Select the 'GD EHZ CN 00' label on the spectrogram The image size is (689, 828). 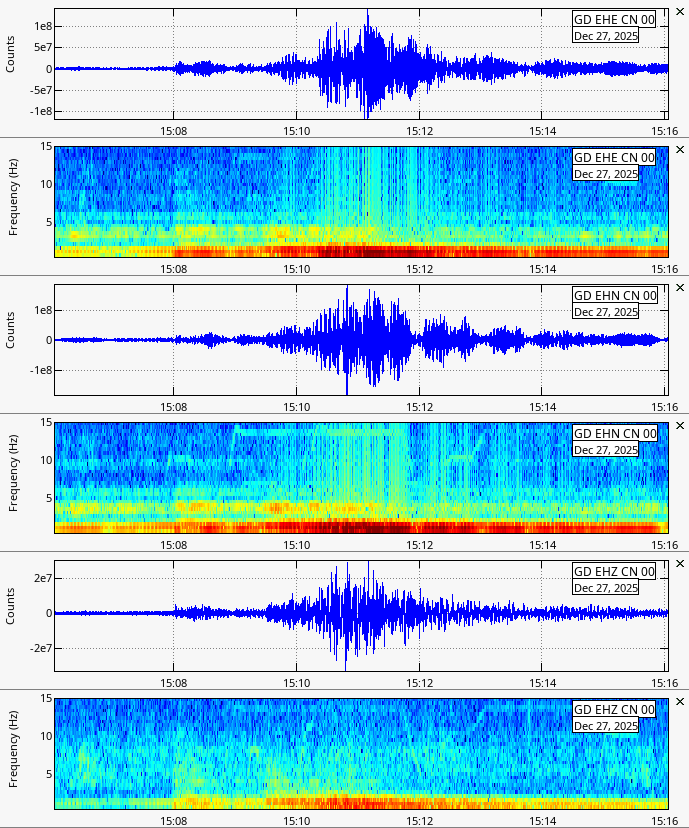[614, 709]
